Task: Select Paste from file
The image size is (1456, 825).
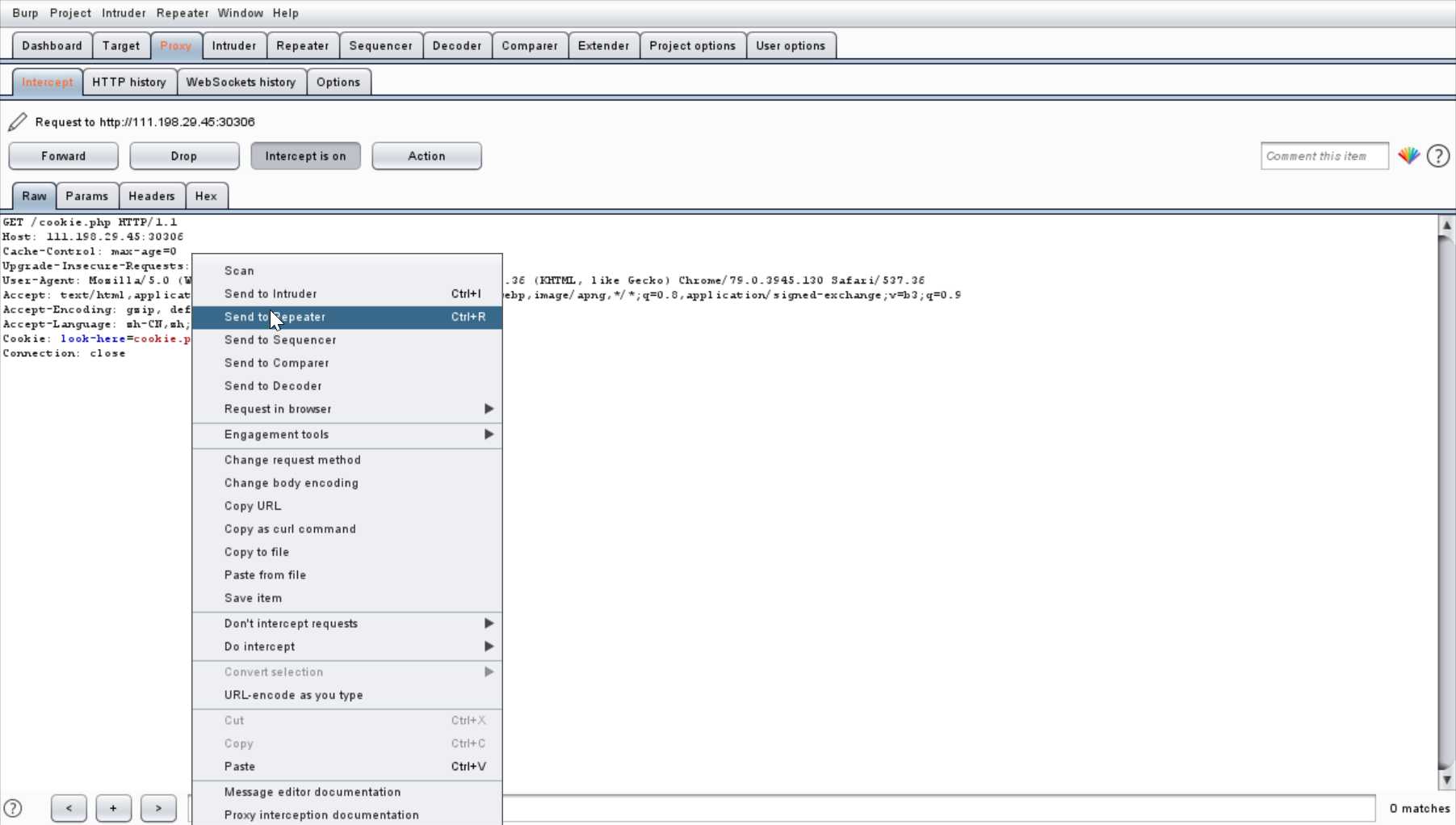Action: [x=347, y=575]
